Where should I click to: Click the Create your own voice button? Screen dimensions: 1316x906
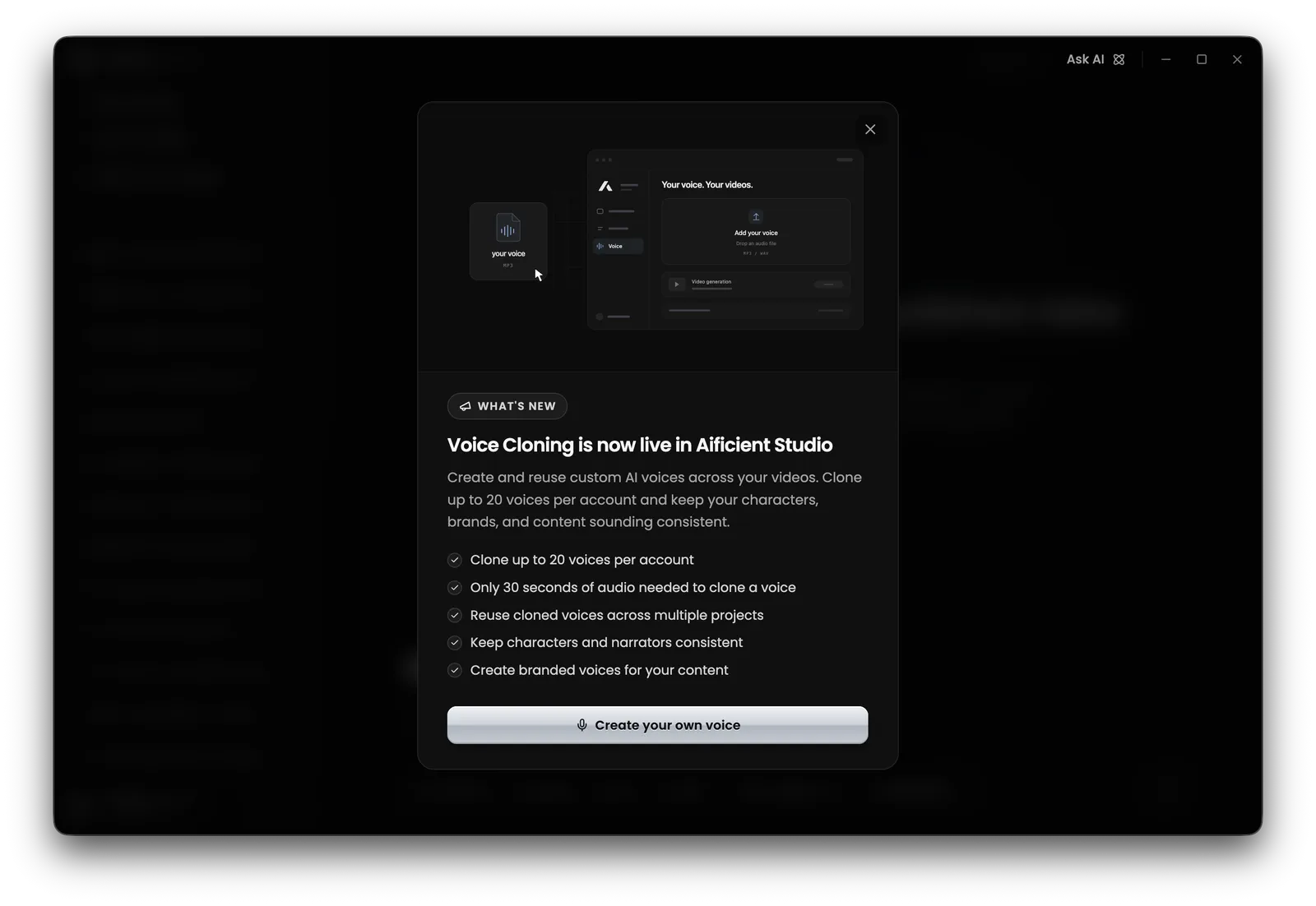(657, 725)
